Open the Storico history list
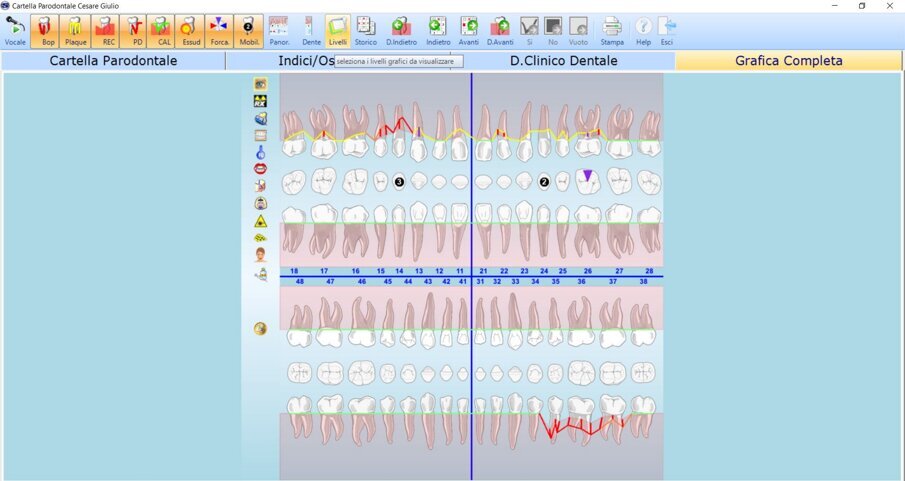This screenshot has height=481, width=905. click(x=366, y=30)
